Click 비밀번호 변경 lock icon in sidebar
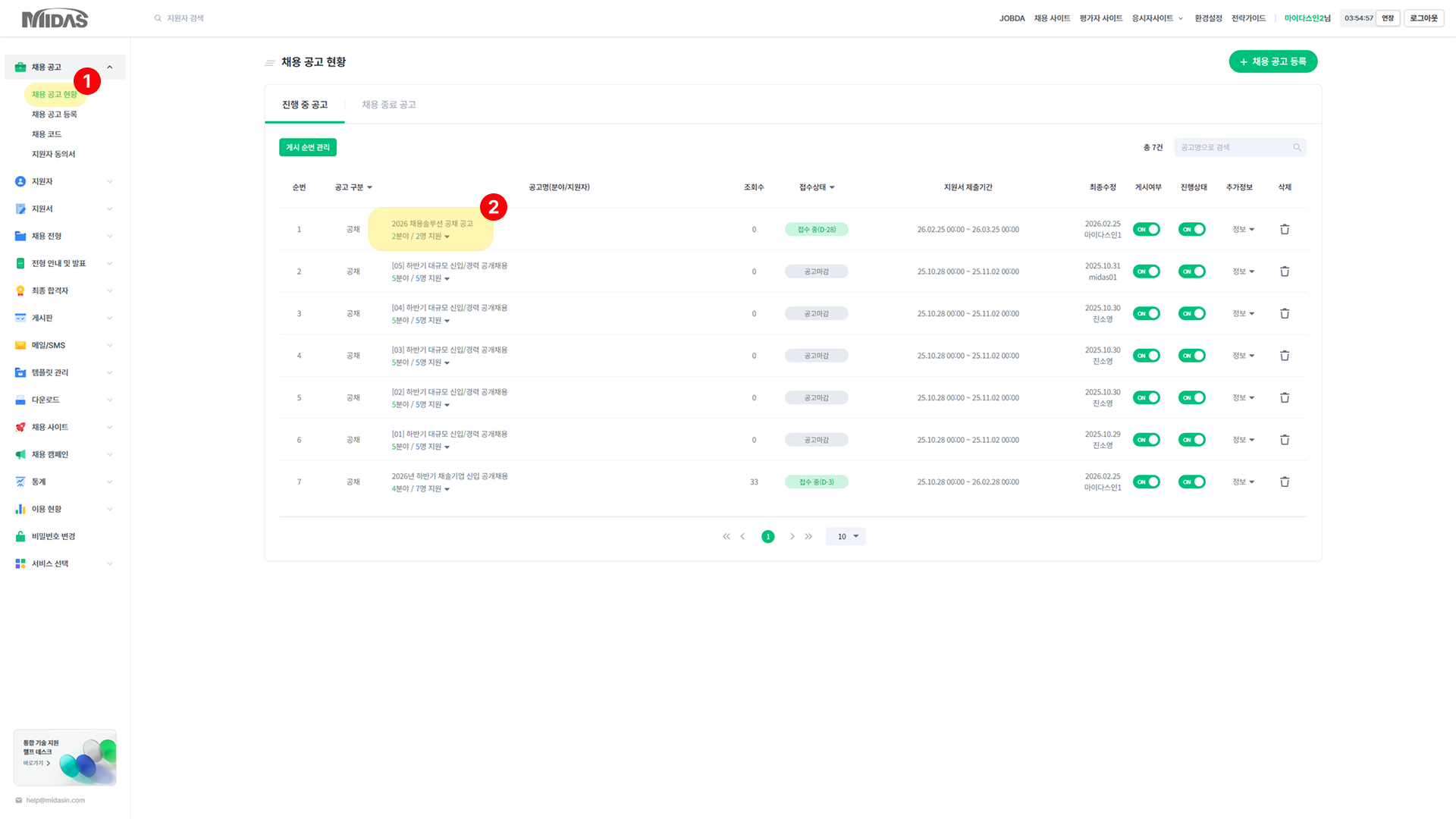 (20, 536)
